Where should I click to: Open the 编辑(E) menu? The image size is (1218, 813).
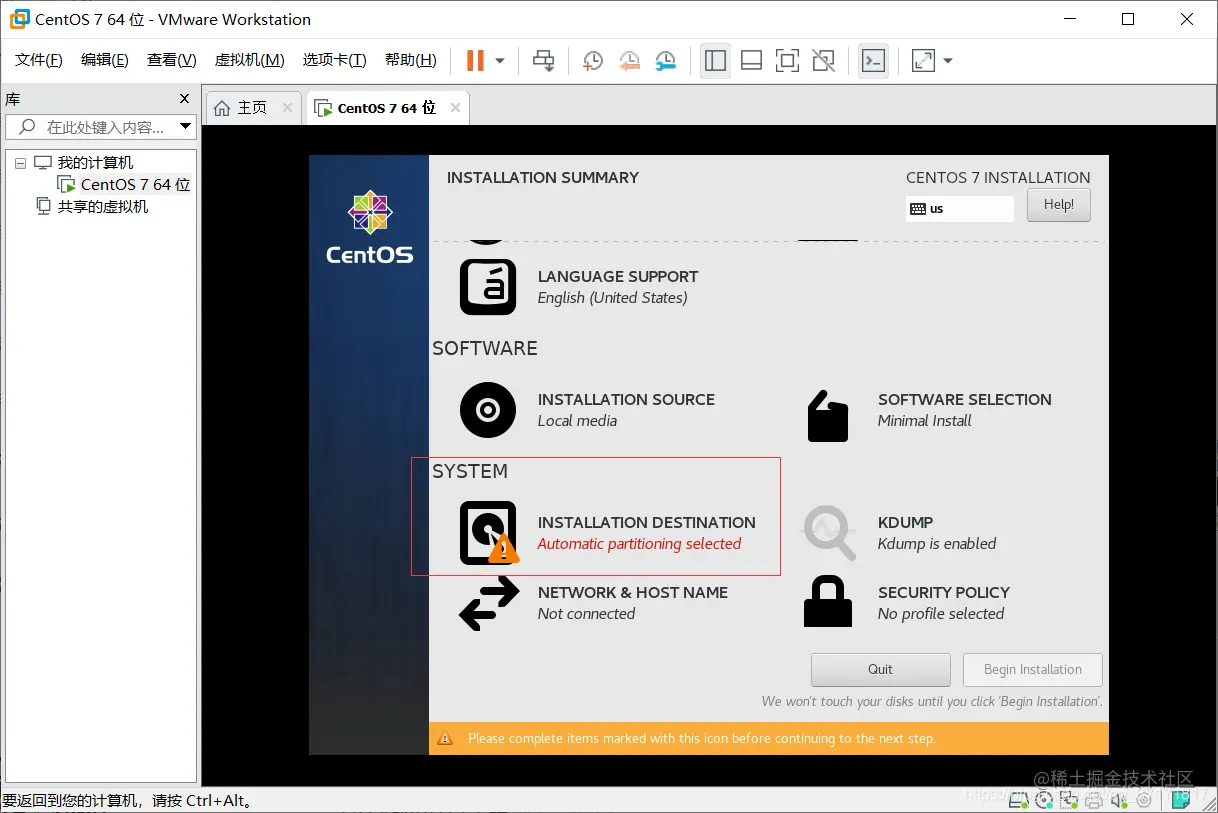tap(105, 60)
